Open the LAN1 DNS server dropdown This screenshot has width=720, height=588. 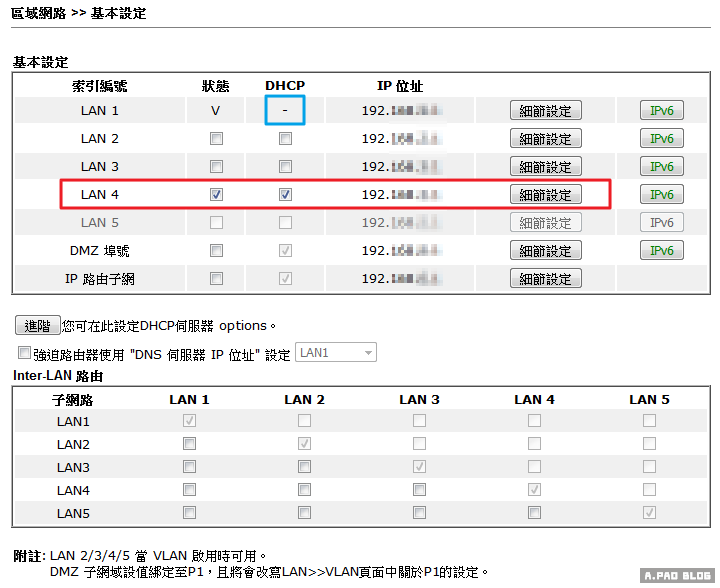pos(336,352)
